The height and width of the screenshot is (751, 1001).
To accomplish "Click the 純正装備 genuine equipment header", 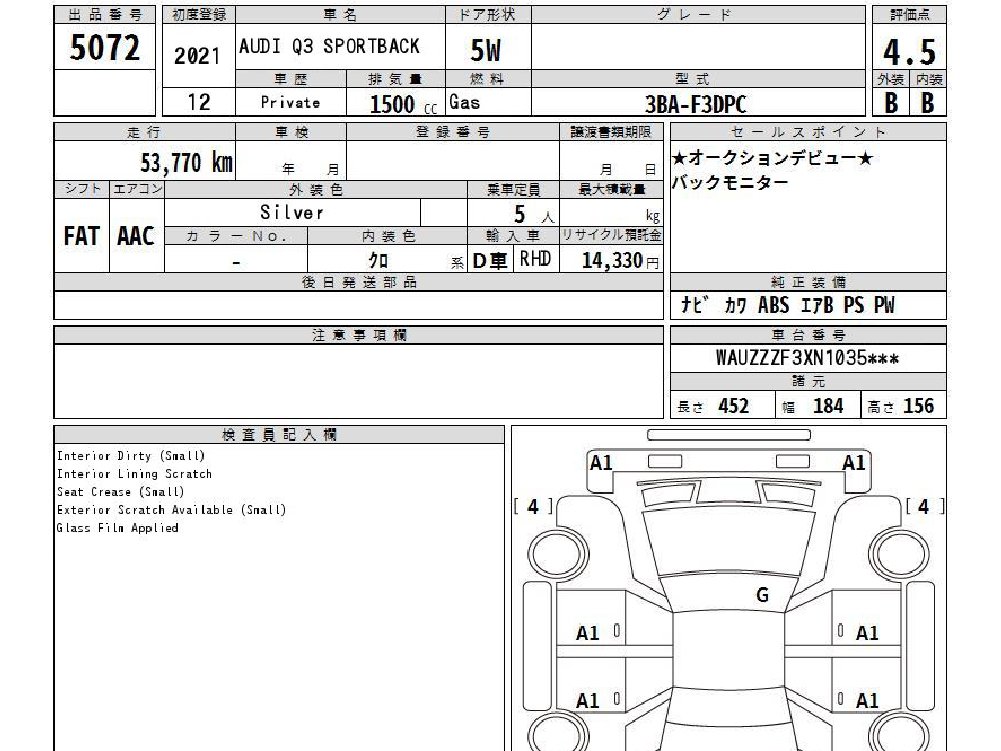I will [808, 282].
